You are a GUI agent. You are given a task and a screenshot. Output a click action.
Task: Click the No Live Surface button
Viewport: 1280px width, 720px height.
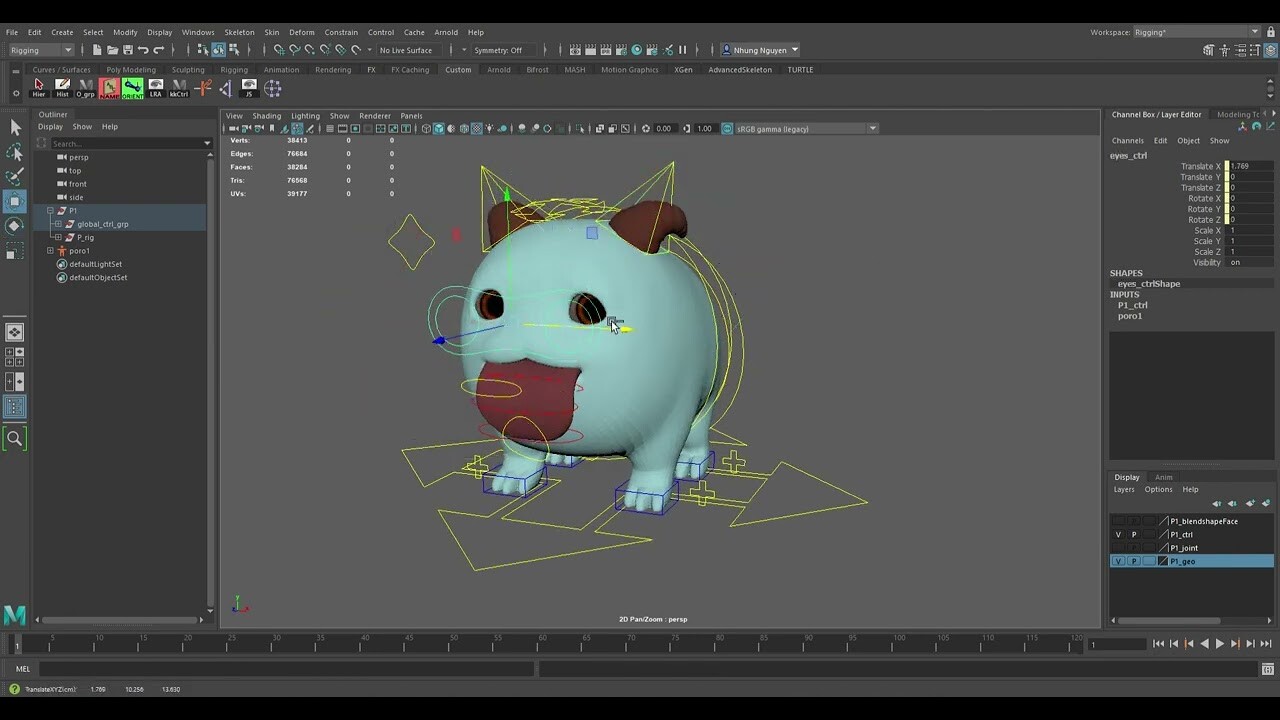click(407, 50)
